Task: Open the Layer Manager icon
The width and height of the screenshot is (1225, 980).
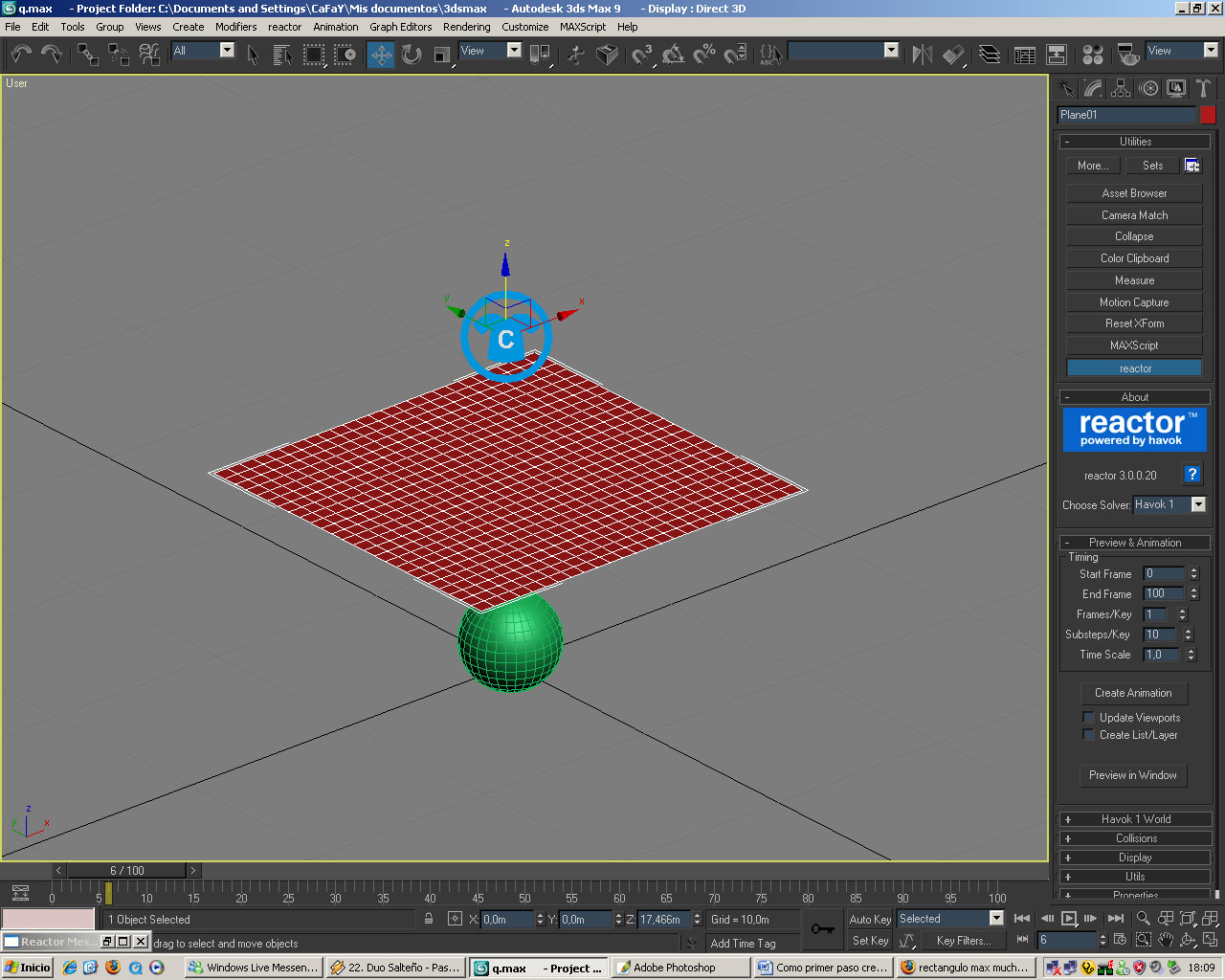Action: click(990, 55)
